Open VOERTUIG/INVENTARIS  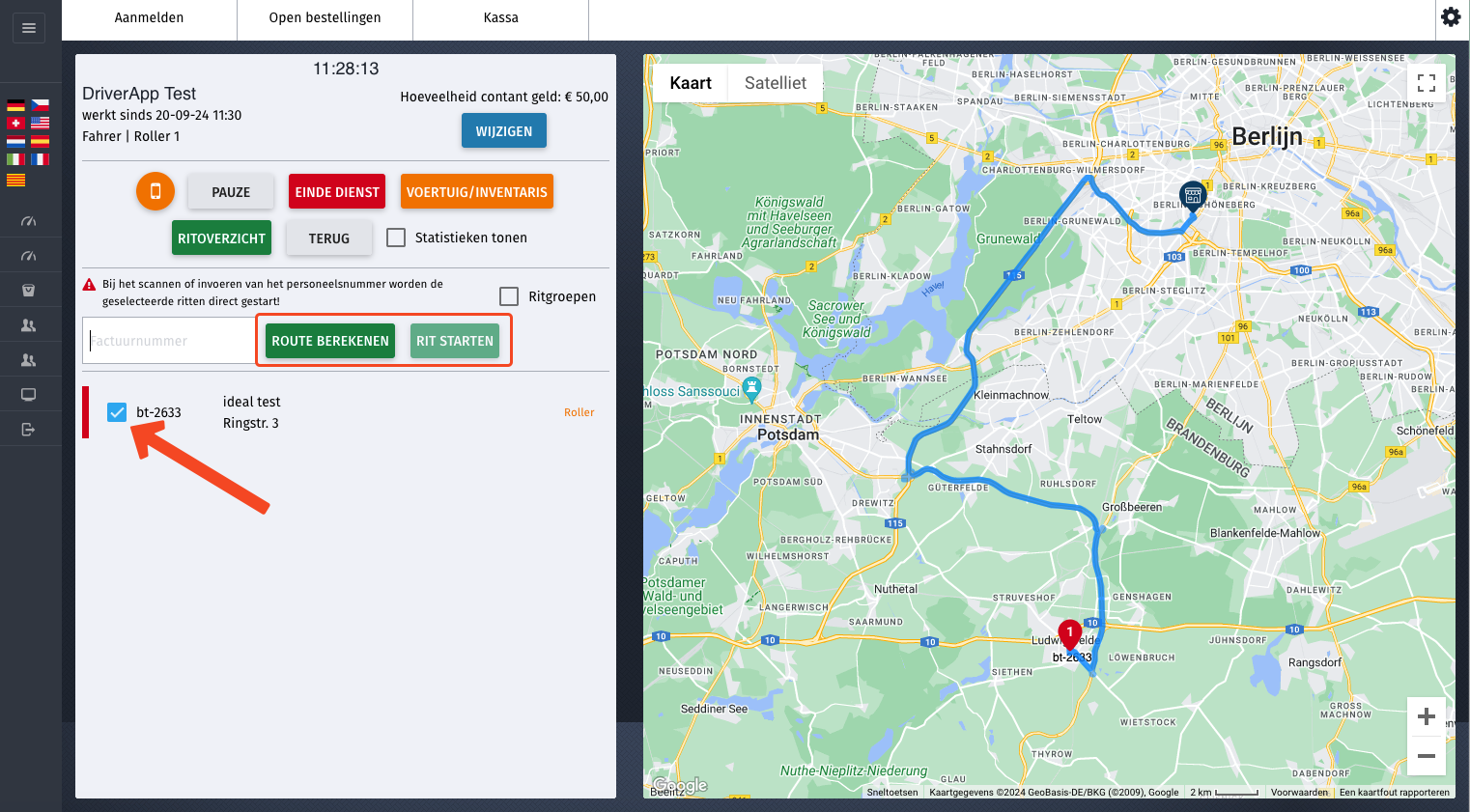pyautogui.click(x=477, y=192)
